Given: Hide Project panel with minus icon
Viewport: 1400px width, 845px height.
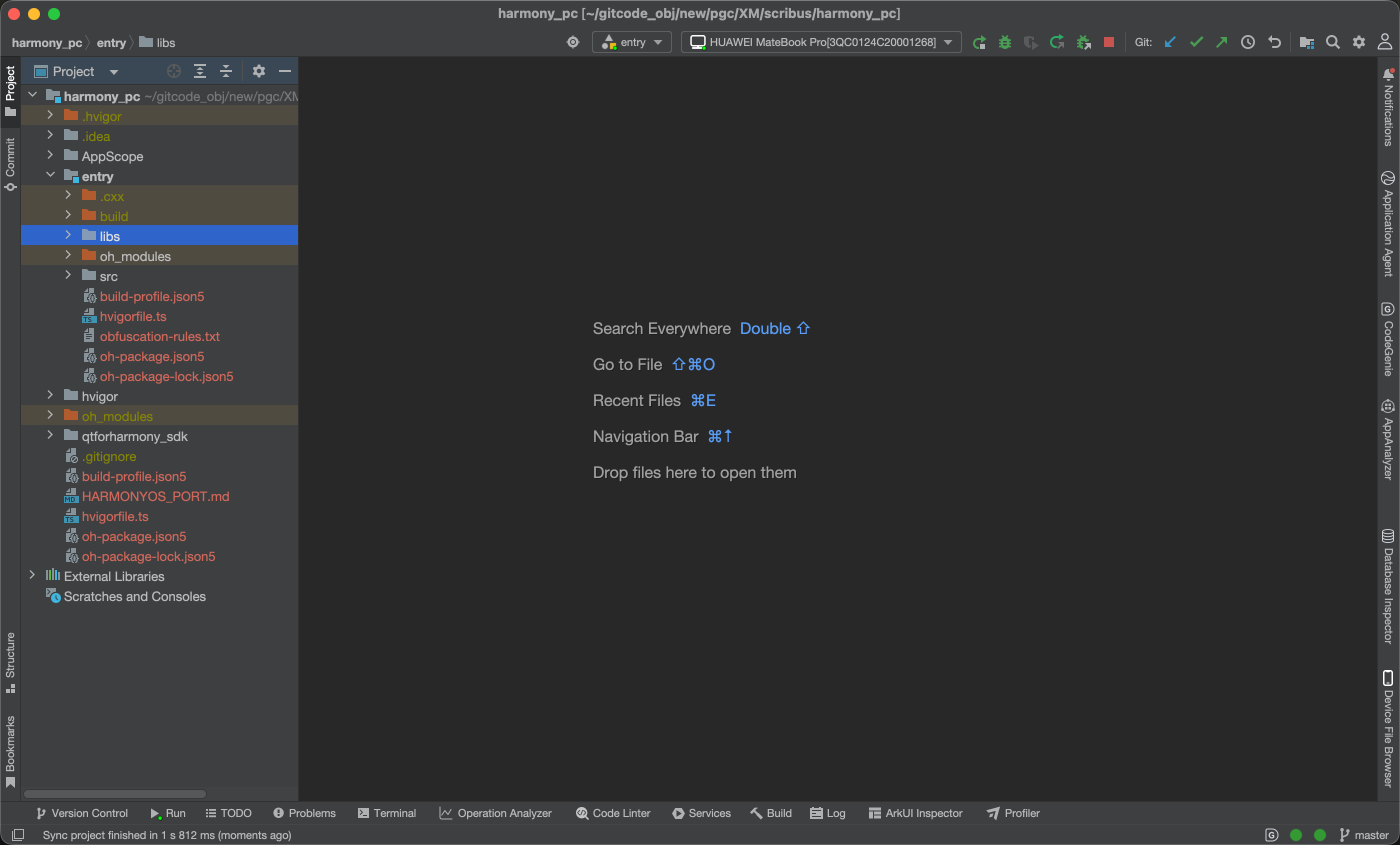Looking at the screenshot, I should click(x=284, y=71).
